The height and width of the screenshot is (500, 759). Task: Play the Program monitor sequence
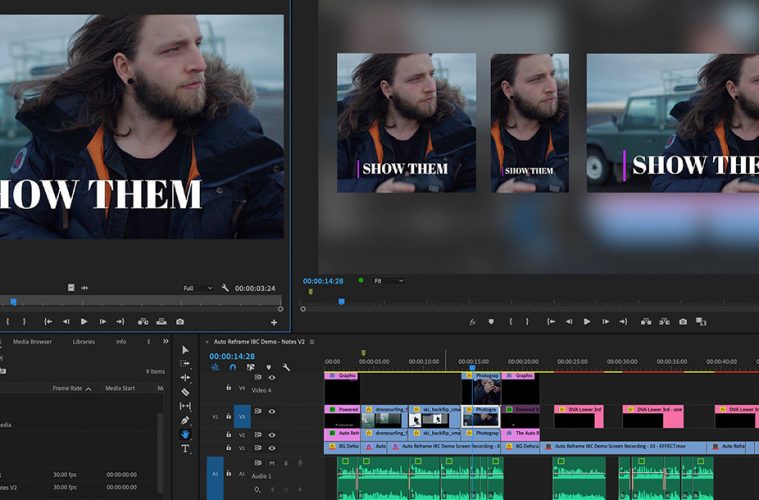(587, 322)
